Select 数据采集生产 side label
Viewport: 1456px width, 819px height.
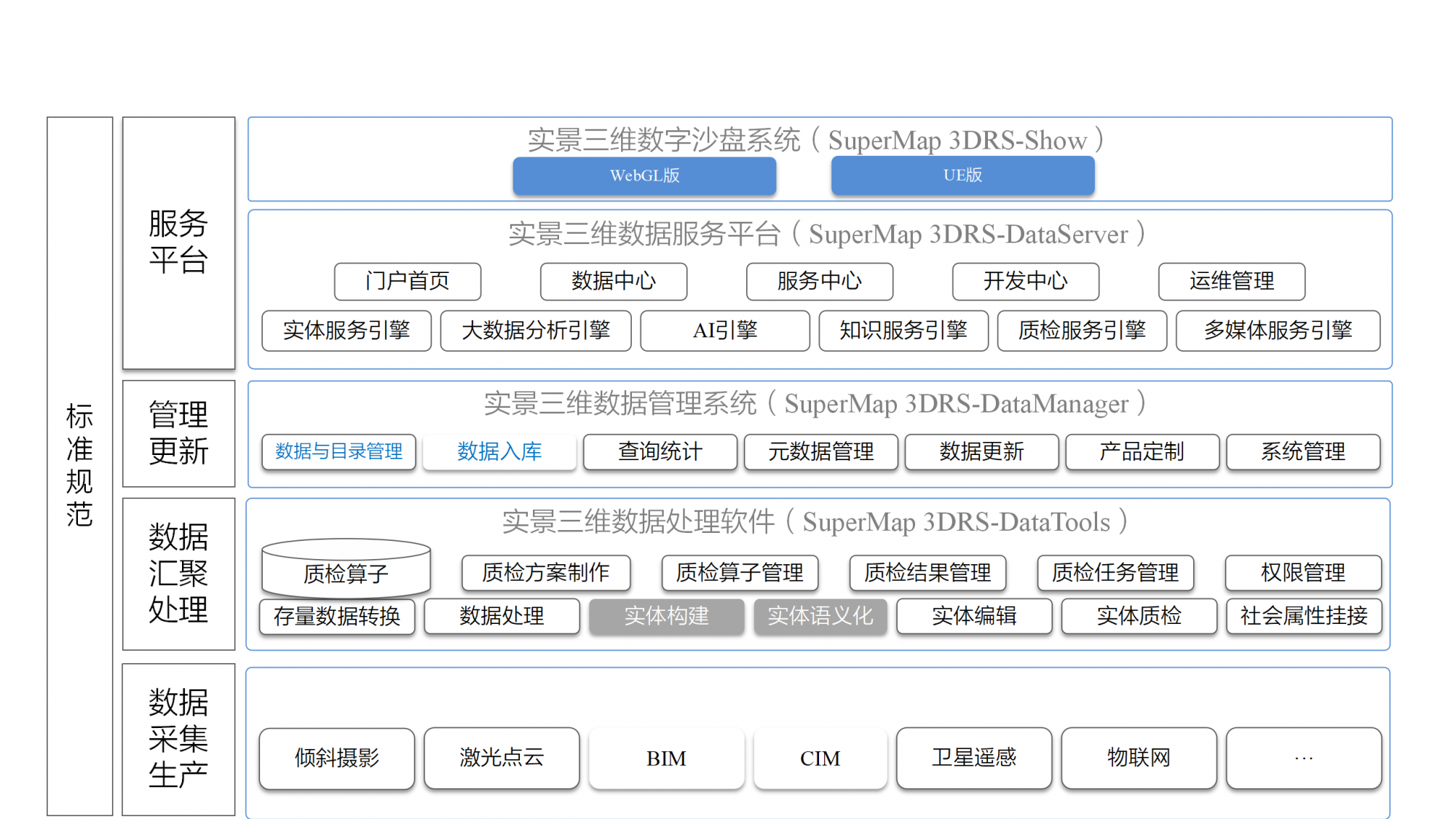(179, 739)
